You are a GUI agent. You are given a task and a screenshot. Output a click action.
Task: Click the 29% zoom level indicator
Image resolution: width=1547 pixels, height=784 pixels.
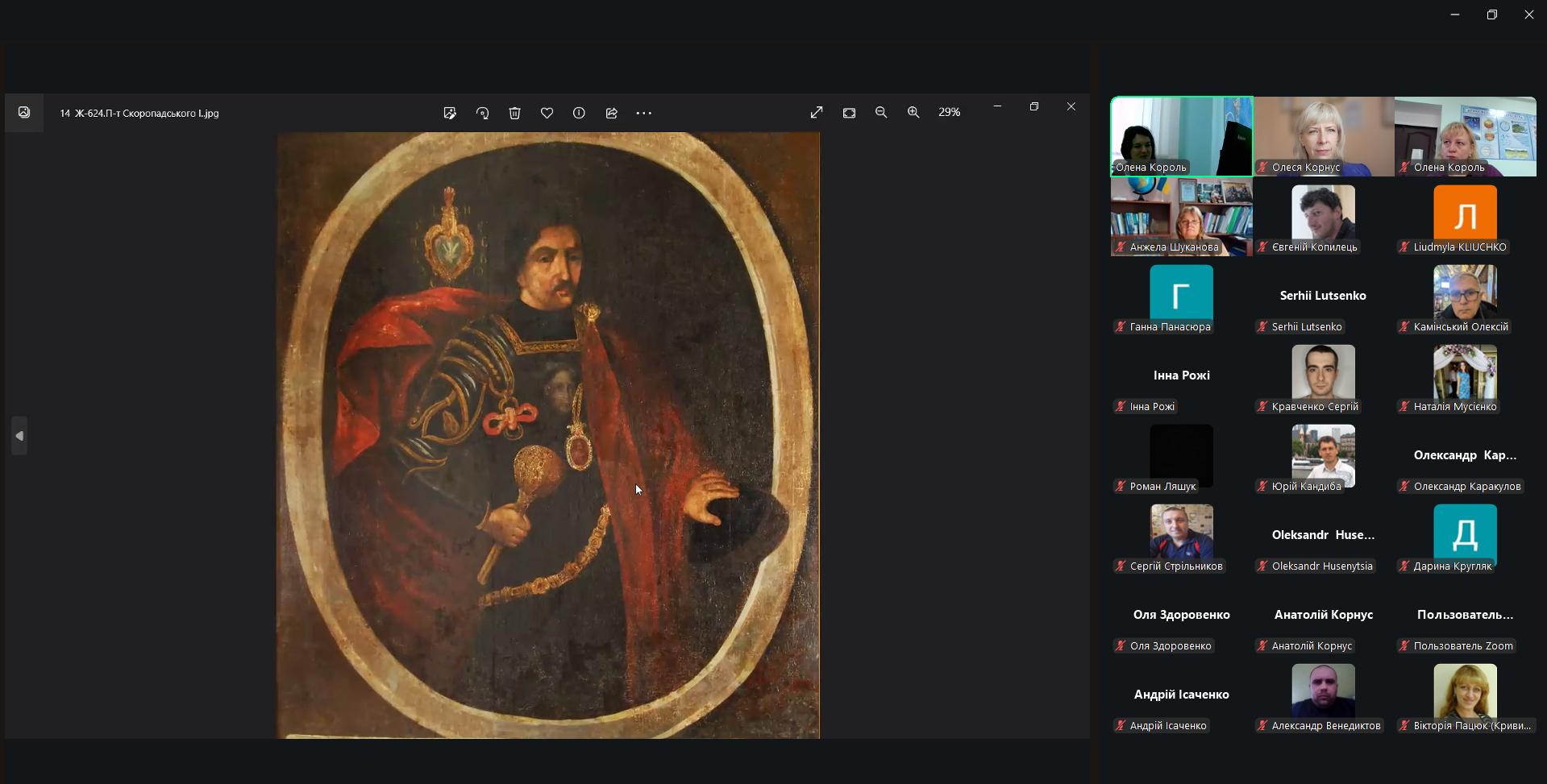click(x=949, y=113)
